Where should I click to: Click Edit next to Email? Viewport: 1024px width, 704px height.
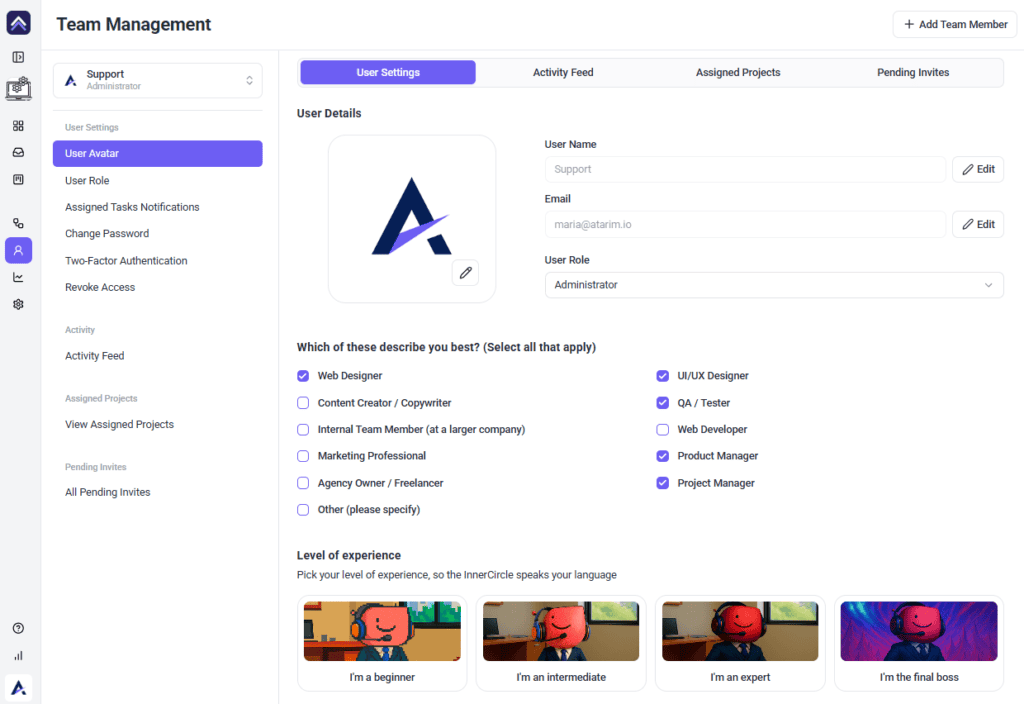coord(978,225)
